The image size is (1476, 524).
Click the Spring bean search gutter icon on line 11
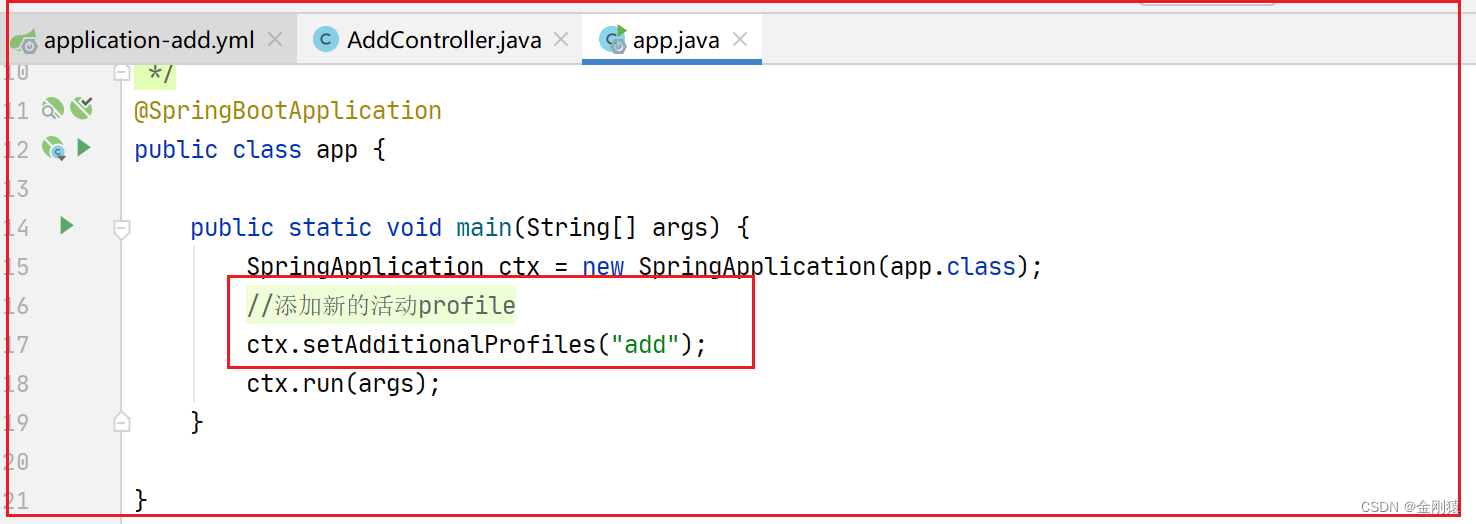pyautogui.click(x=53, y=109)
